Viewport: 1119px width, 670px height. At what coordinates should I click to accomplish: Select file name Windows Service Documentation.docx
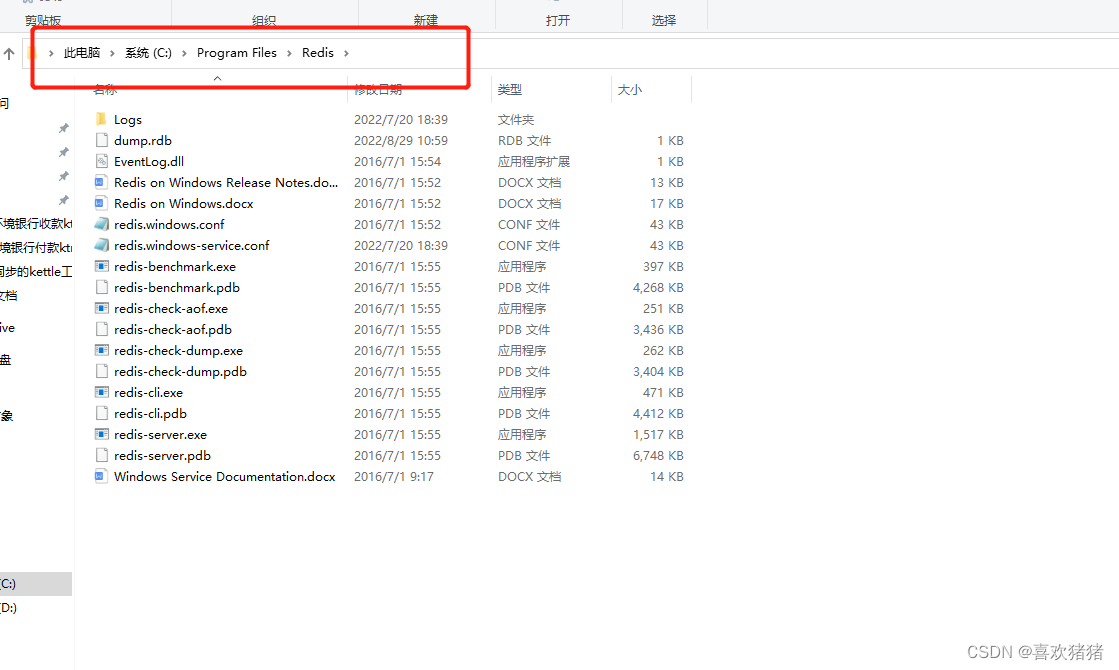click(225, 476)
